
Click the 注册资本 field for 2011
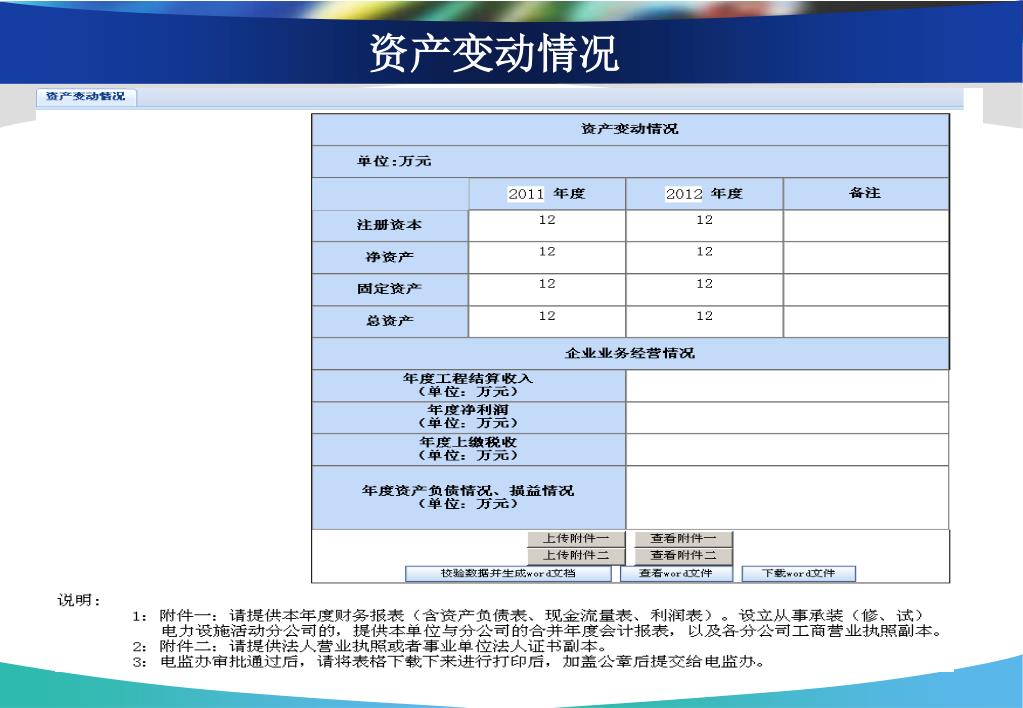coord(547,225)
